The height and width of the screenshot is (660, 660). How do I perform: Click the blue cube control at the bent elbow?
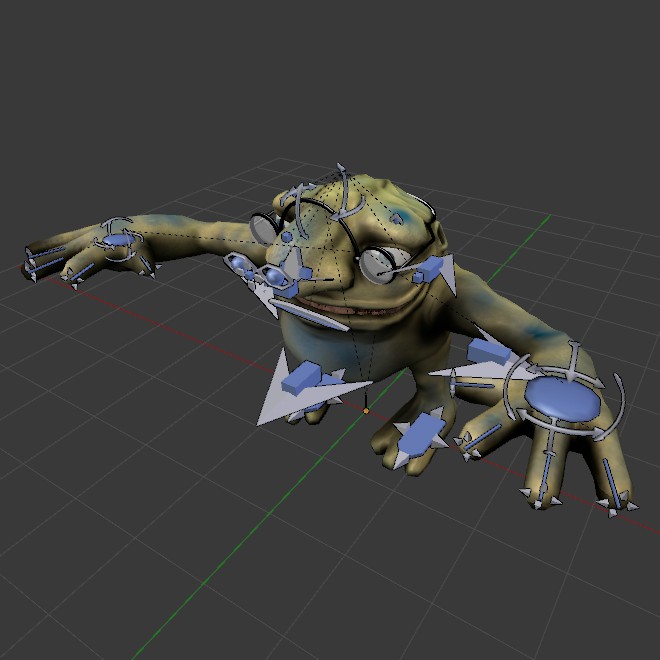tap(487, 352)
